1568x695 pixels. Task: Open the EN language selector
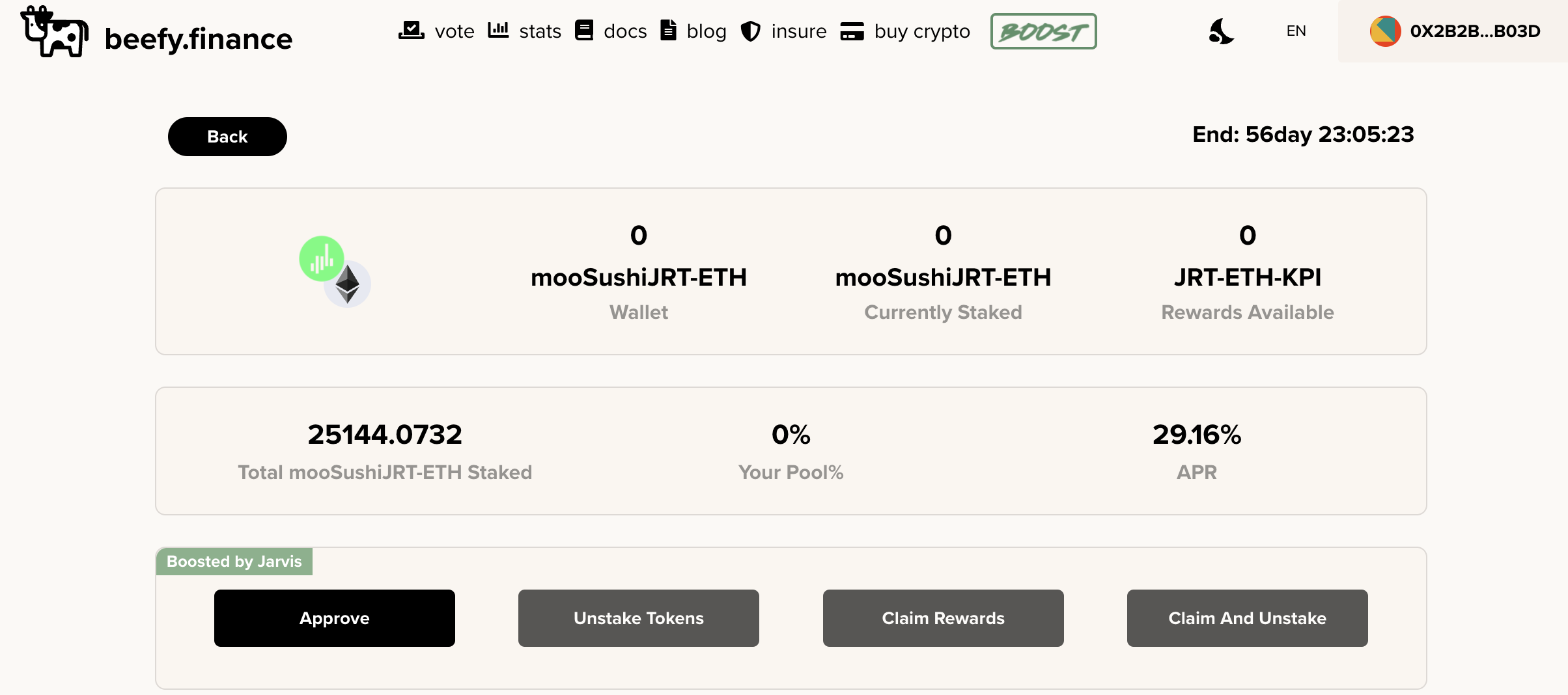coord(1296,30)
